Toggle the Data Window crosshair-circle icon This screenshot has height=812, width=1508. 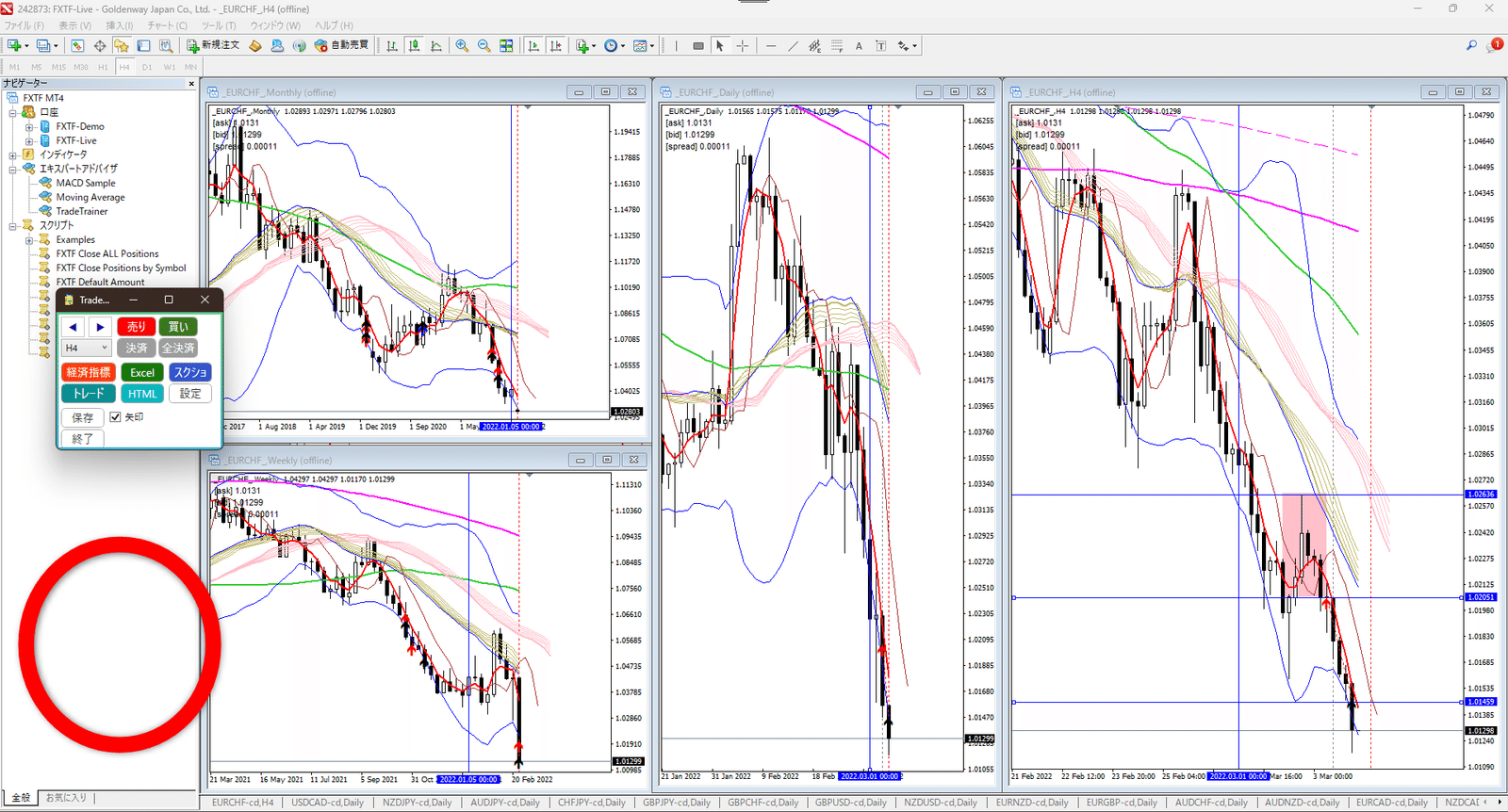point(100,45)
